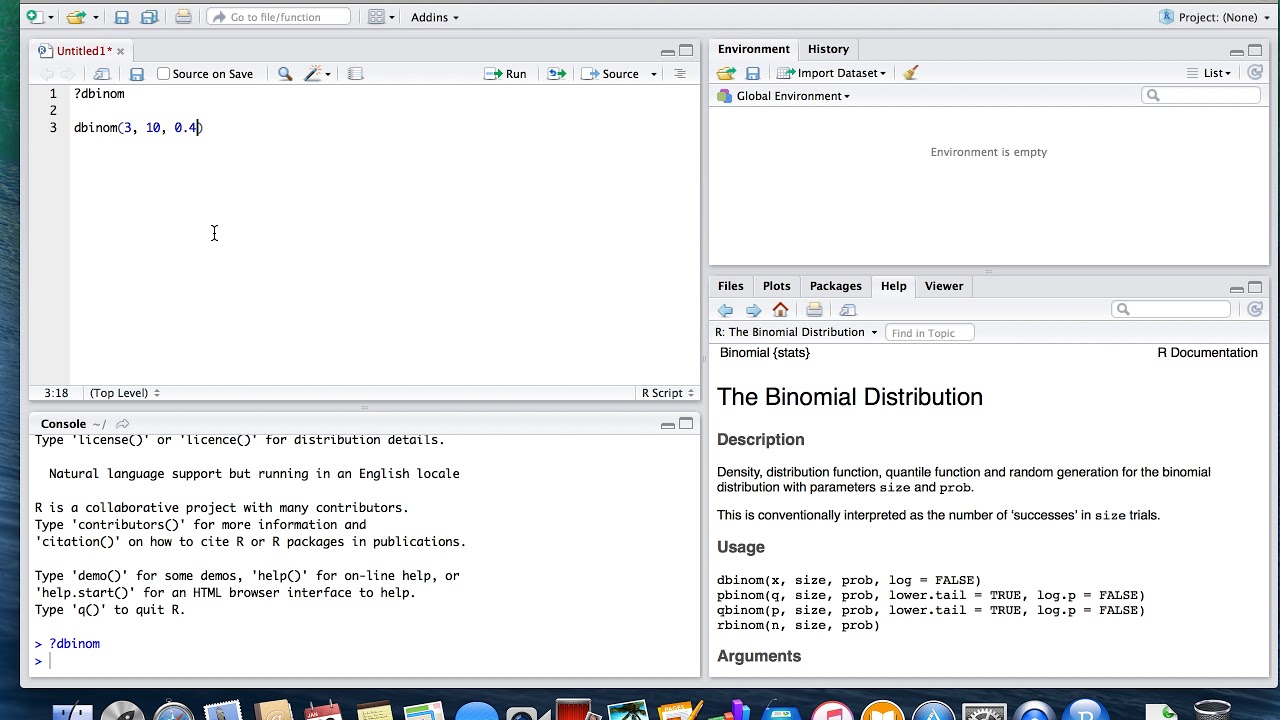
Task: Close the Untitled1 tab
Action: point(120,51)
